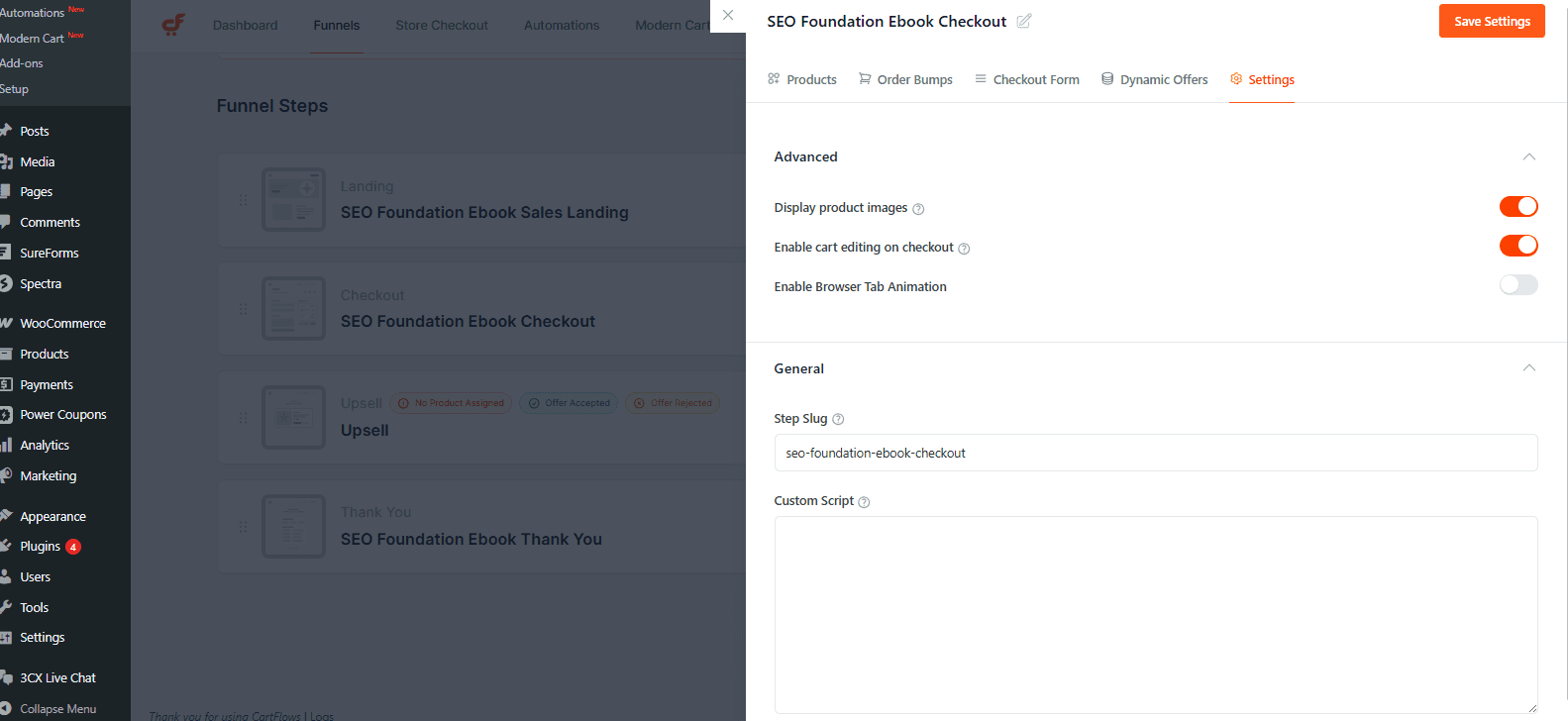Collapse the General section chevron
Screen dimensions: 1568x721
point(1528,368)
